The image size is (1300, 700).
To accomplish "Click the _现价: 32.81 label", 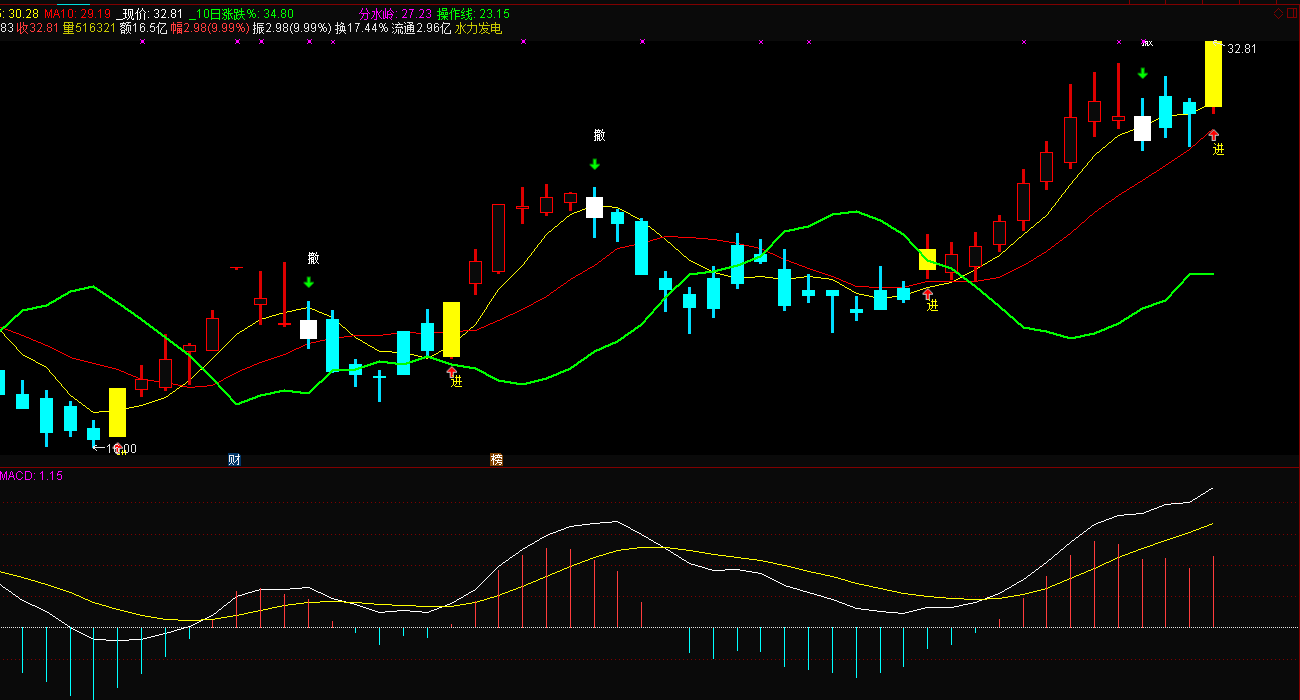I will tap(150, 14).
